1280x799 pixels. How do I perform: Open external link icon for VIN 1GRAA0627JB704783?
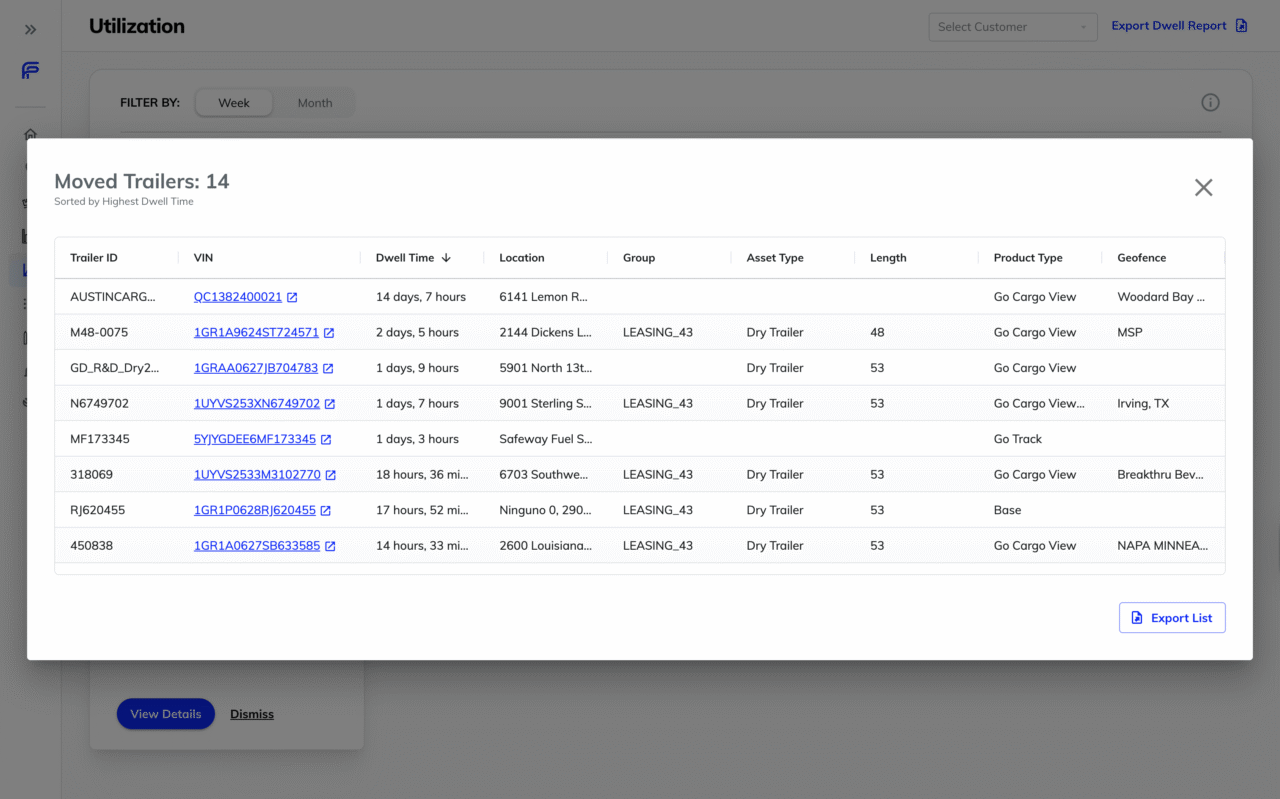coord(328,368)
